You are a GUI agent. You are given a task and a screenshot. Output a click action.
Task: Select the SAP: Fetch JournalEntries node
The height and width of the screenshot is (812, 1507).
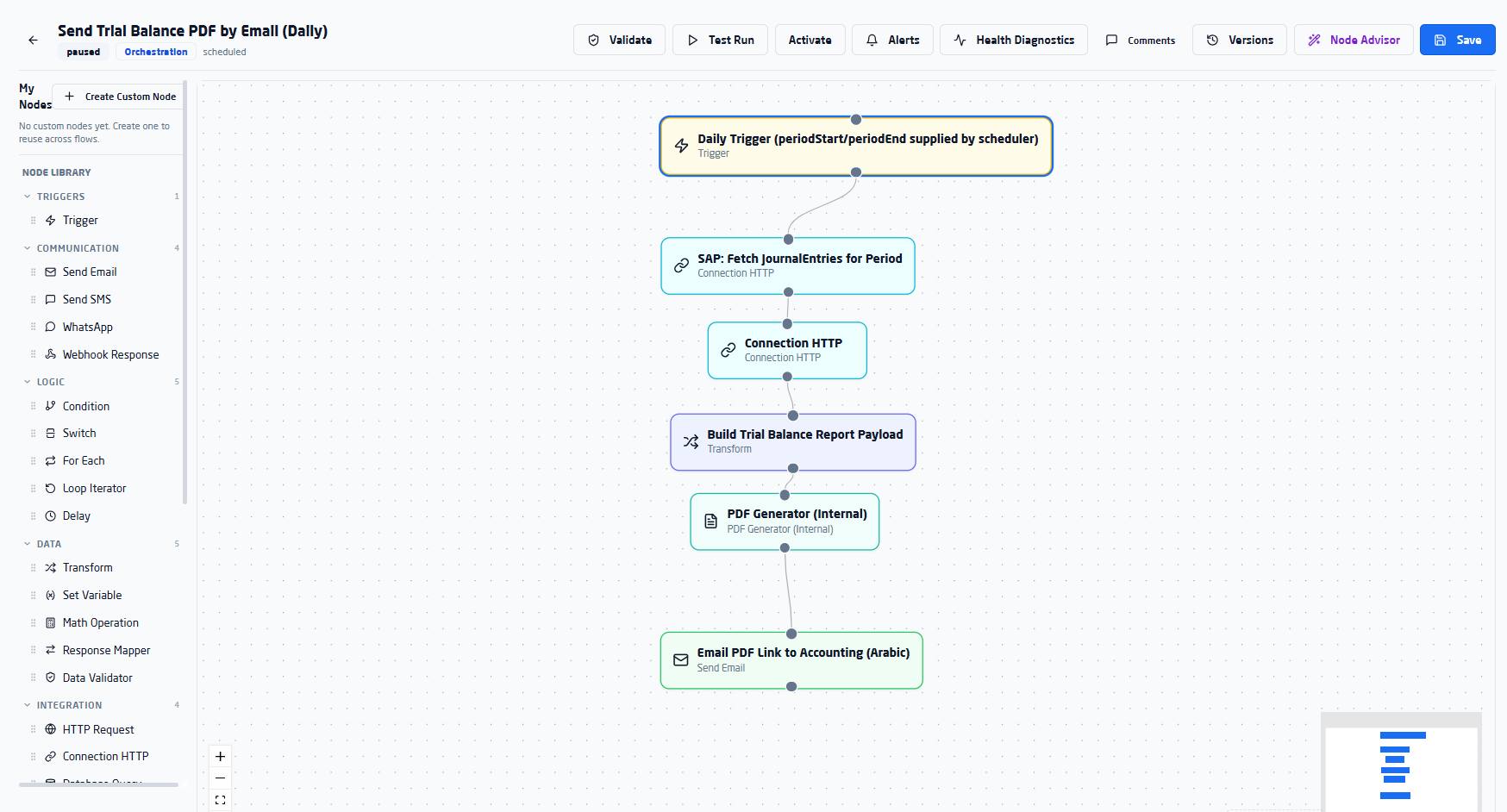[x=788, y=265]
